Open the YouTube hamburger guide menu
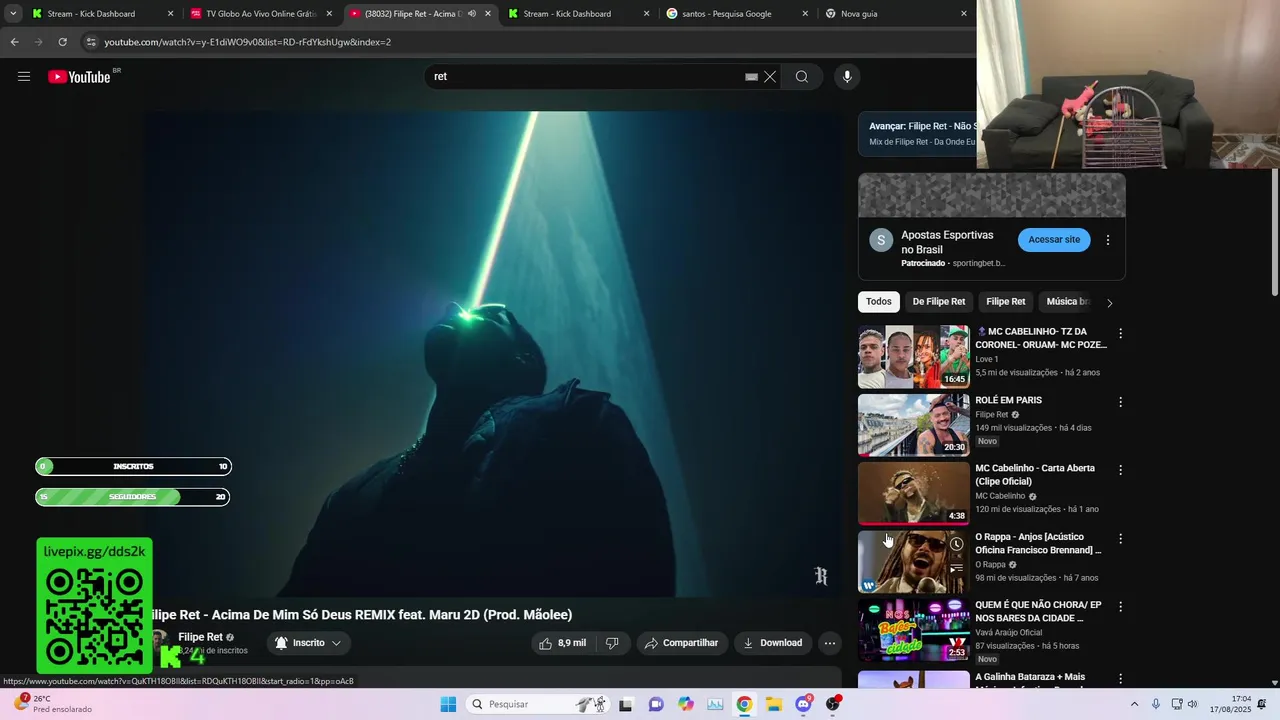1280x720 pixels. [x=24, y=77]
